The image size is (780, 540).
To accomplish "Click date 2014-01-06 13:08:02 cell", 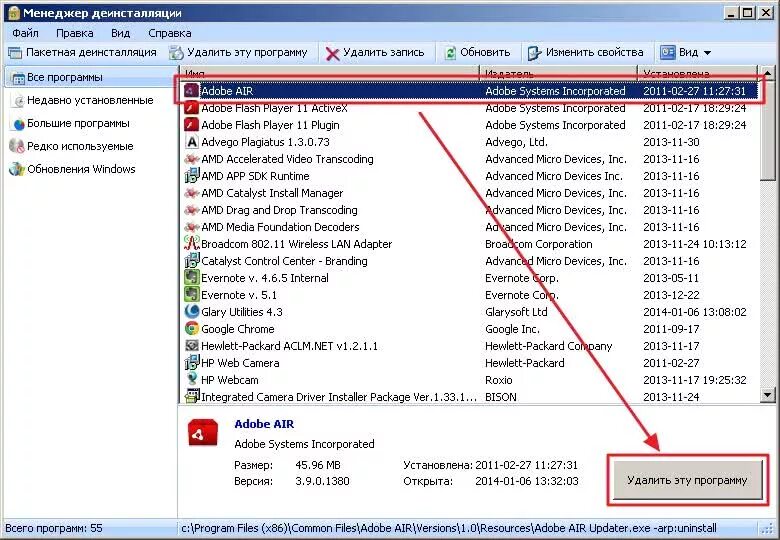I will coord(694,312).
